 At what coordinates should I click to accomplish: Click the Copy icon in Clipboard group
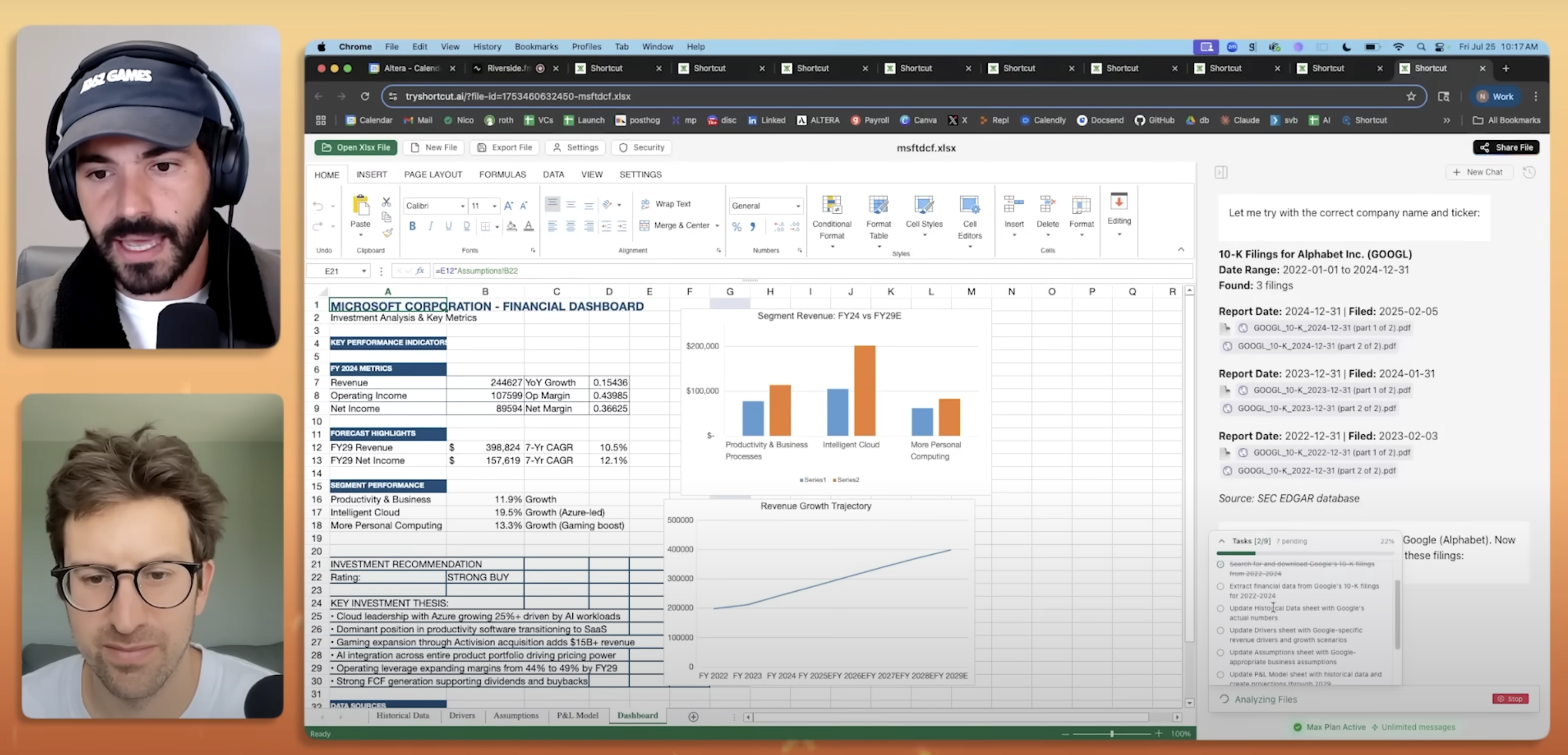pyautogui.click(x=386, y=217)
